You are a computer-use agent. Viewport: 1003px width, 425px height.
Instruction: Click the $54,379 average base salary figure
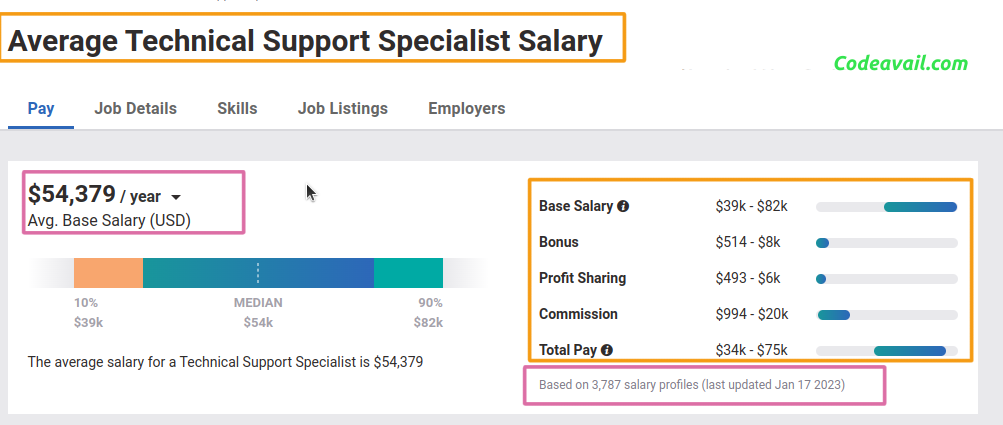[x=72, y=194]
